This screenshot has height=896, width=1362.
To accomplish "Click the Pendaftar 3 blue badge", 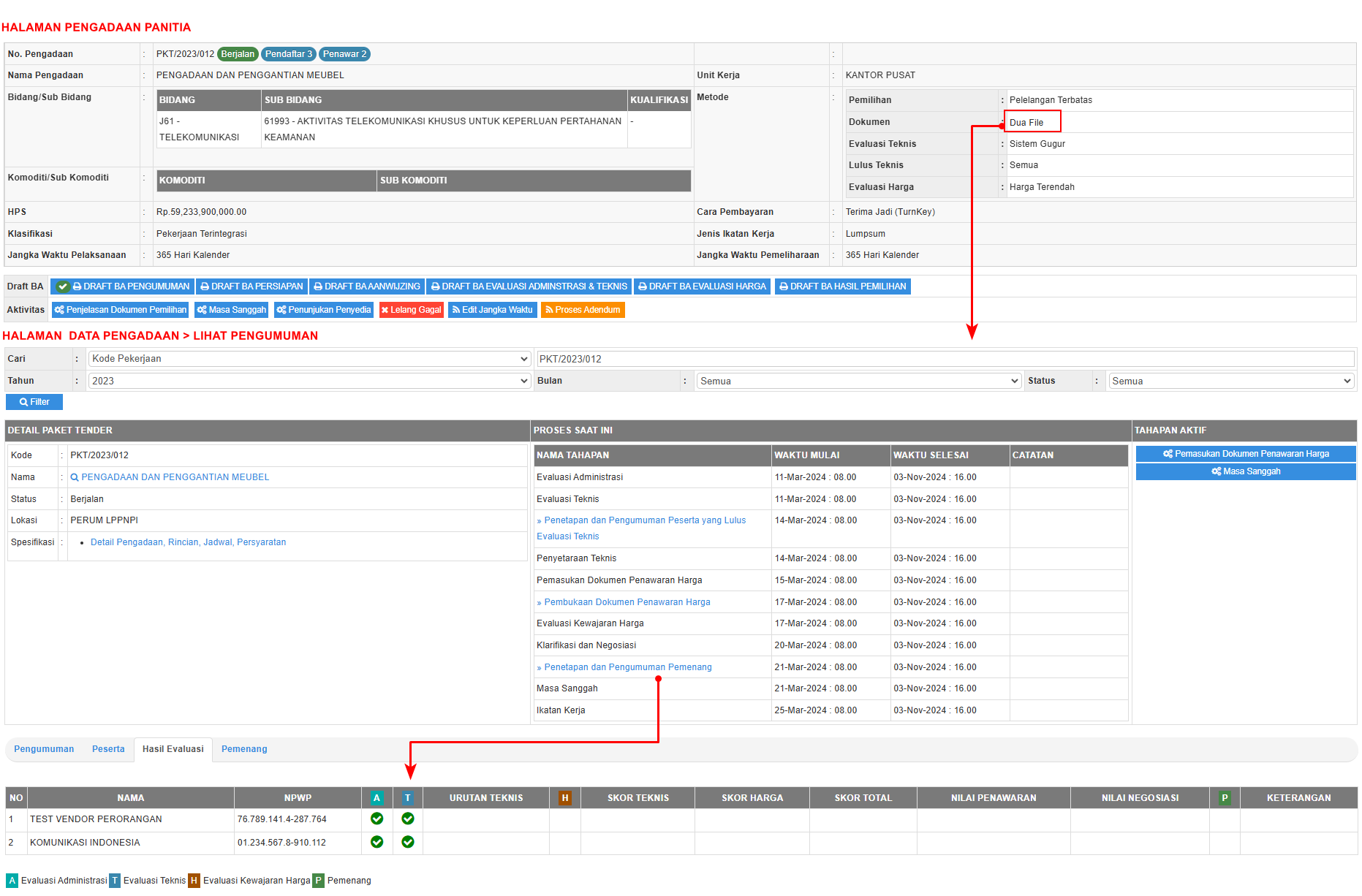I will pyautogui.click(x=289, y=54).
